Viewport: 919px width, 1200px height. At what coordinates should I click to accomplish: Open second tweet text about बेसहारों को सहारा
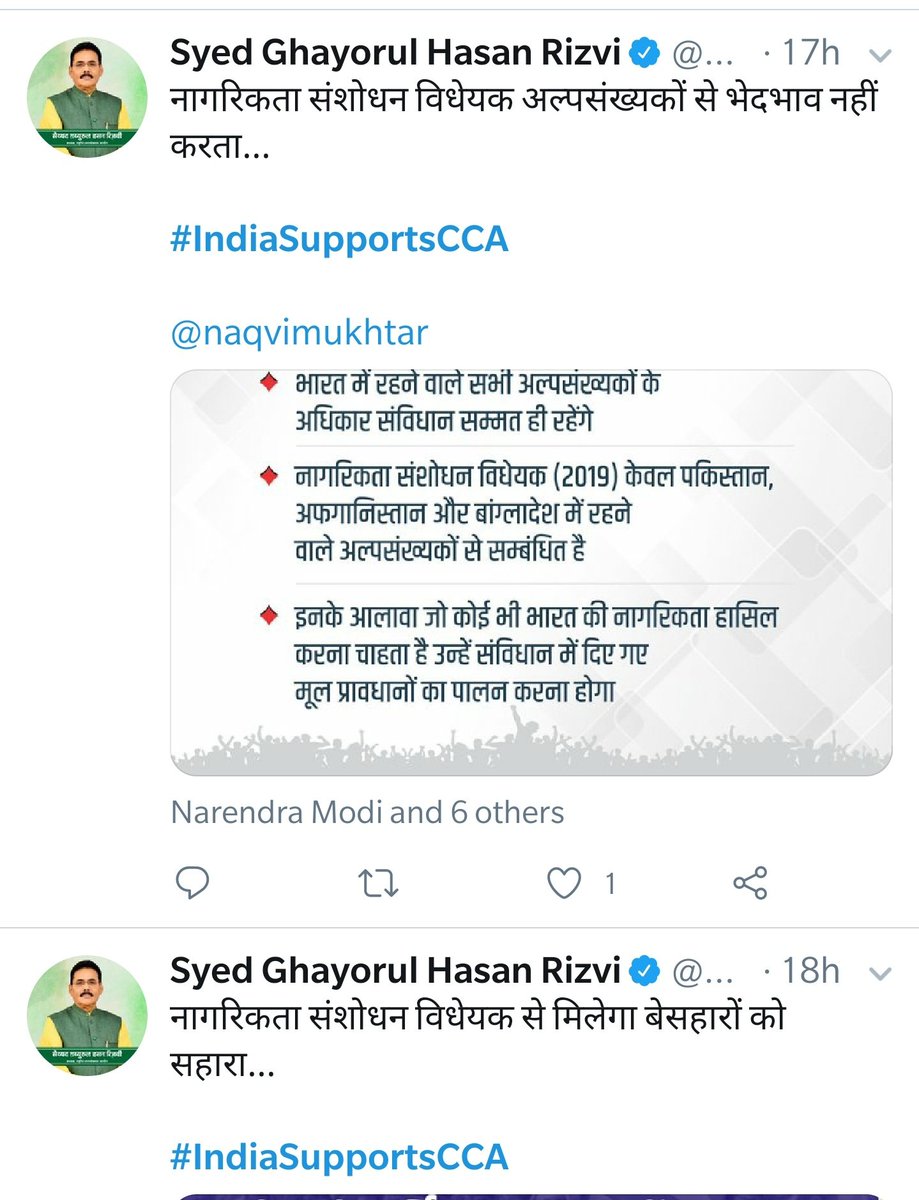coord(478,1040)
